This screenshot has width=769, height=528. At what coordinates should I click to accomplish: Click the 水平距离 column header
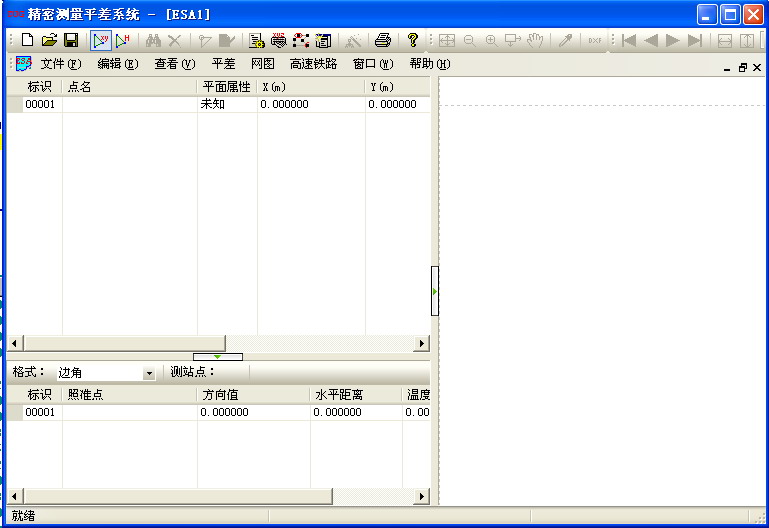point(356,395)
